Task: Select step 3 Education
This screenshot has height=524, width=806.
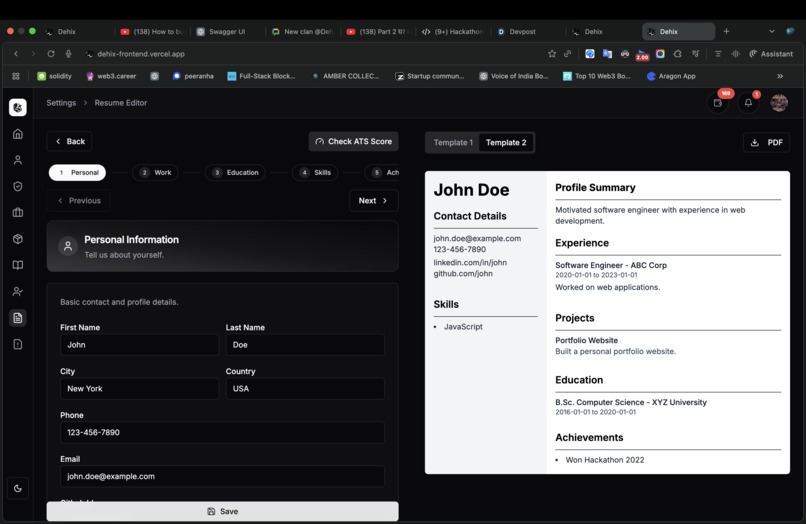Action: 235,172
